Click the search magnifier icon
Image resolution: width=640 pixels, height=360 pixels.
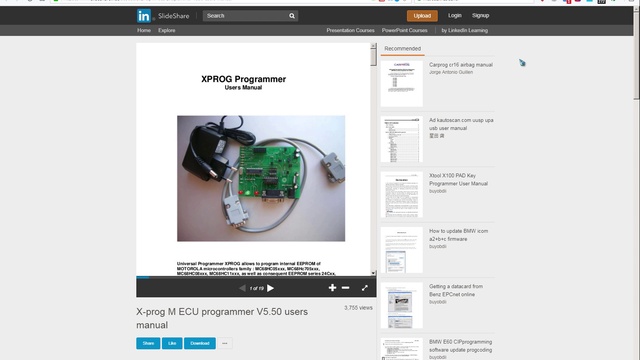(x=292, y=16)
